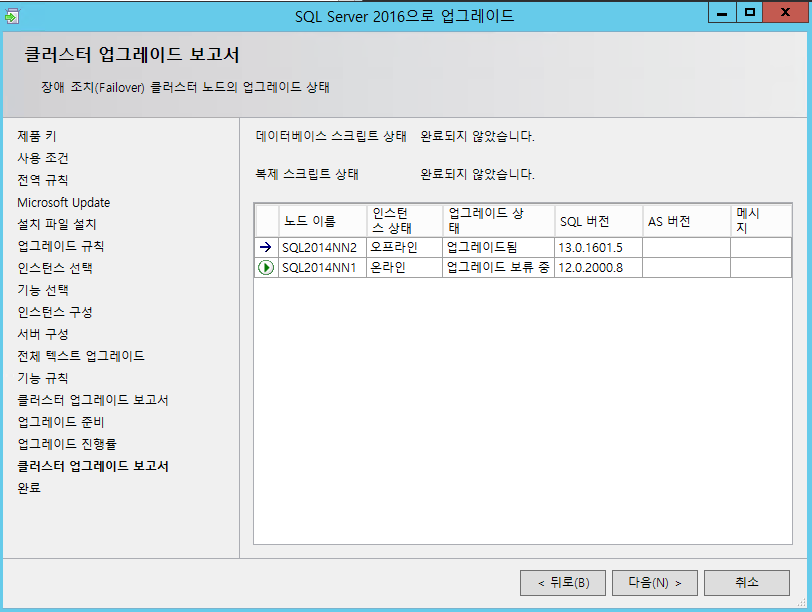Click the 업그레이드 보류 중 status cell
The width and height of the screenshot is (812, 612).
coord(499,268)
